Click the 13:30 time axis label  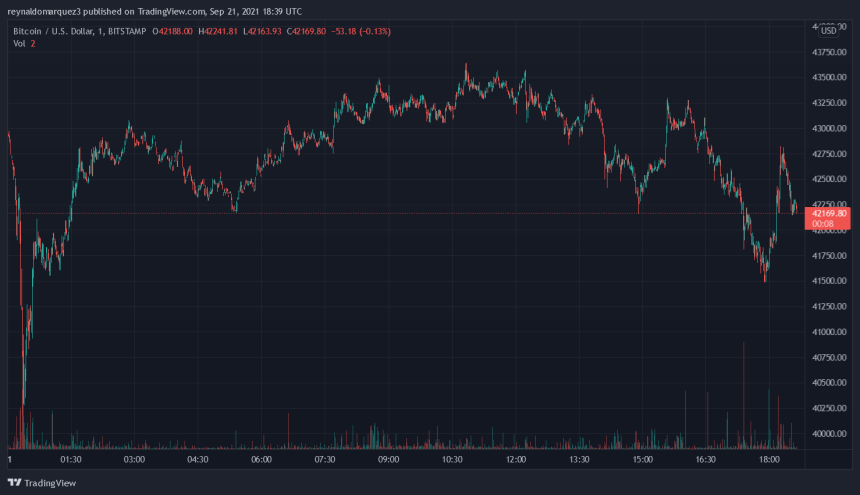(x=579, y=459)
